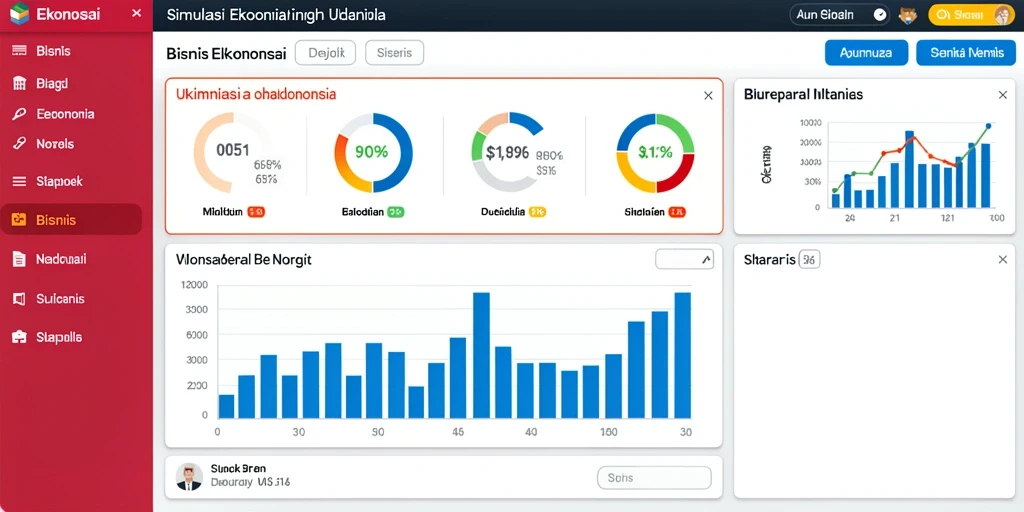Click the 90% Balodian donut gauge
This screenshot has width=1024, height=512.
pos(374,153)
